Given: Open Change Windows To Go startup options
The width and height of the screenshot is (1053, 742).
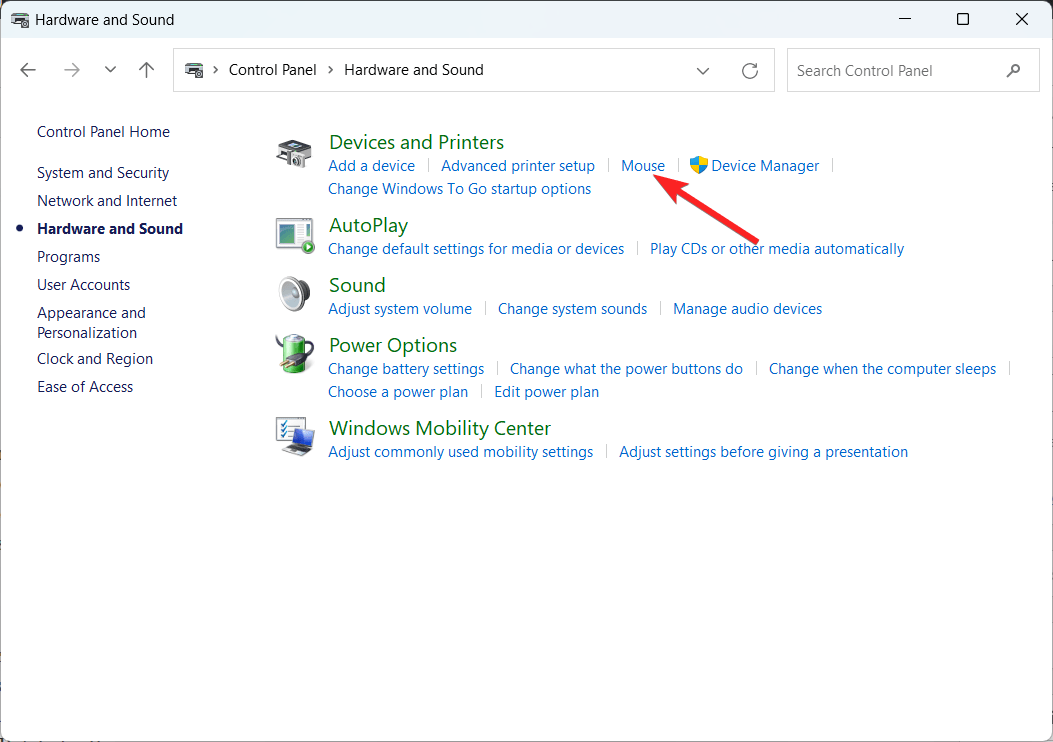Looking at the screenshot, I should pos(459,189).
